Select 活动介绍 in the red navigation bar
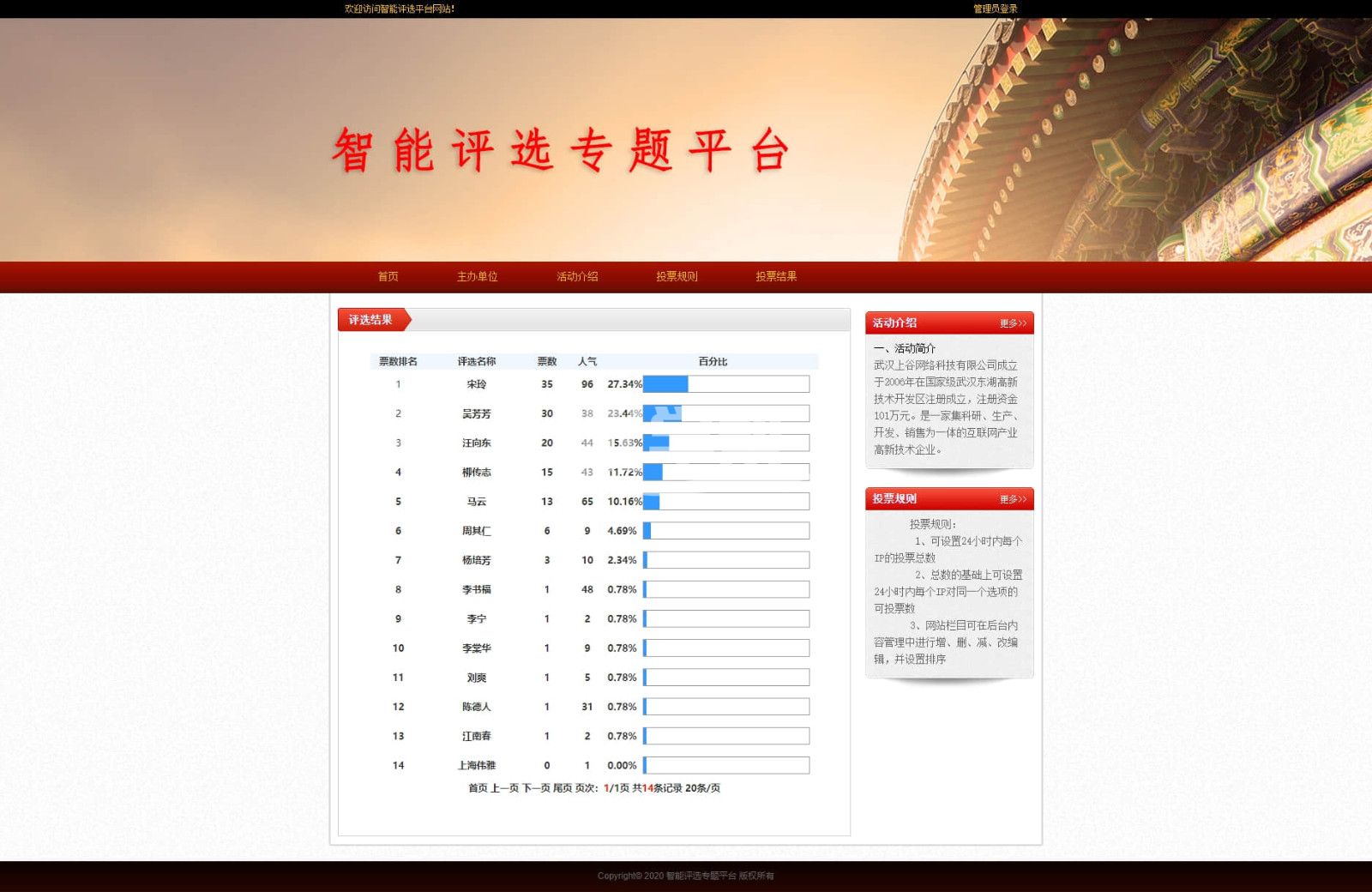1372x892 pixels. 577,276
